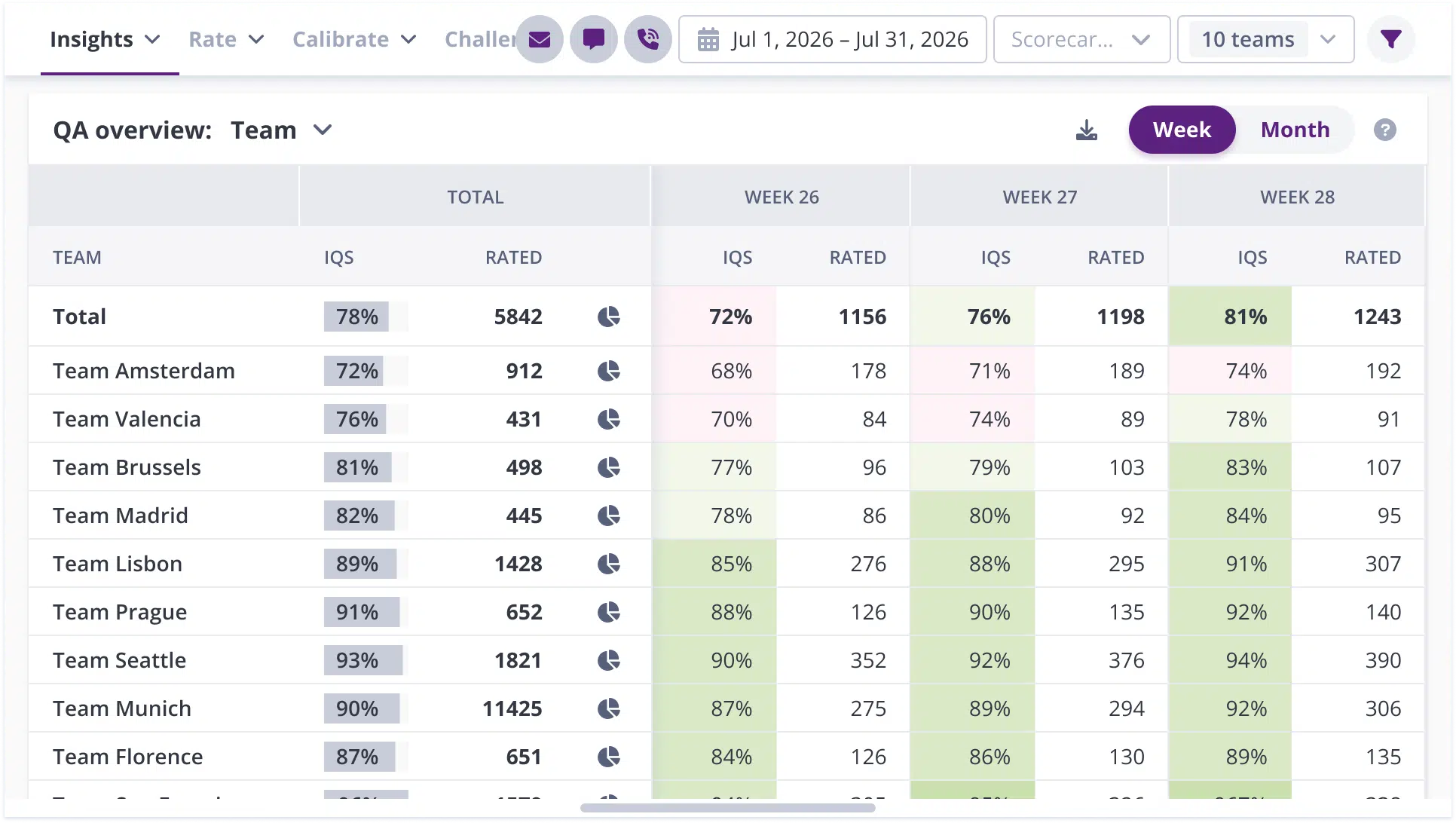Click the horizontal scrollbar at the bottom
The image size is (1456, 823).
pyautogui.click(x=727, y=808)
